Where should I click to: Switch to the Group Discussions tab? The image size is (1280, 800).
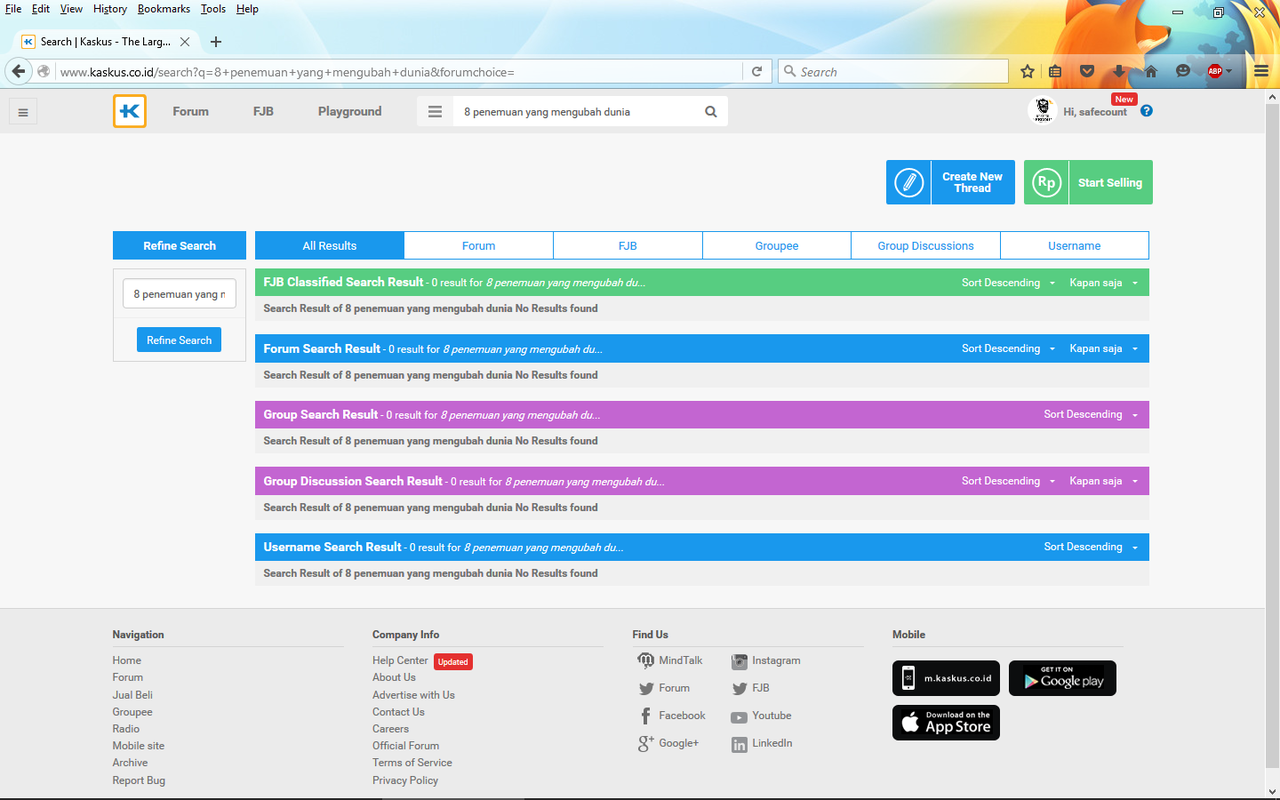tap(926, 246)
